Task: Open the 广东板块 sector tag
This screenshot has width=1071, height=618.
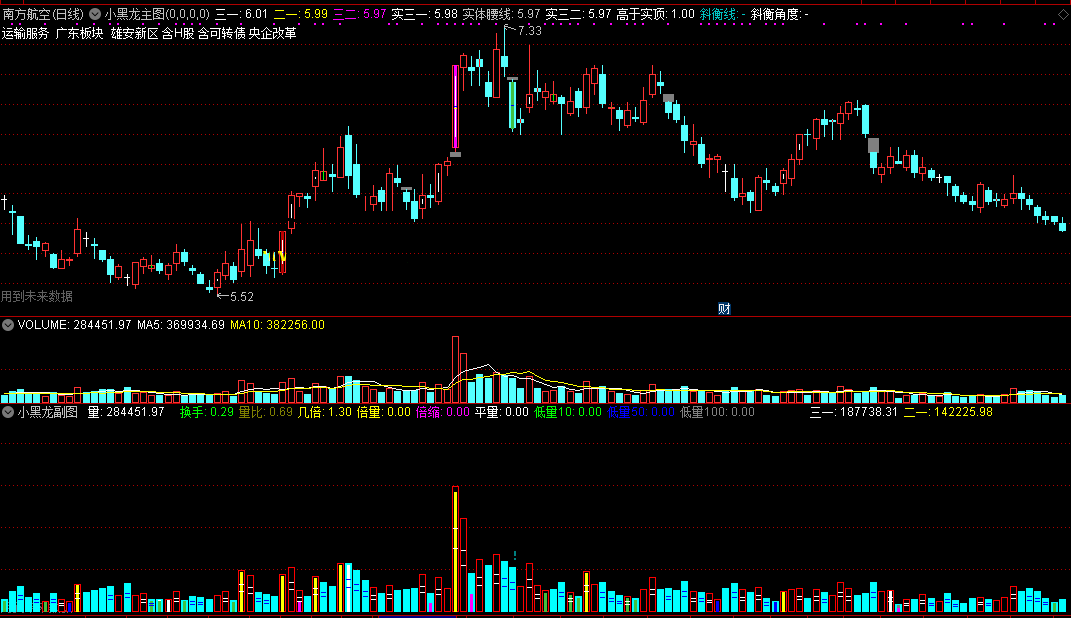Action: [x=79, y=33]
